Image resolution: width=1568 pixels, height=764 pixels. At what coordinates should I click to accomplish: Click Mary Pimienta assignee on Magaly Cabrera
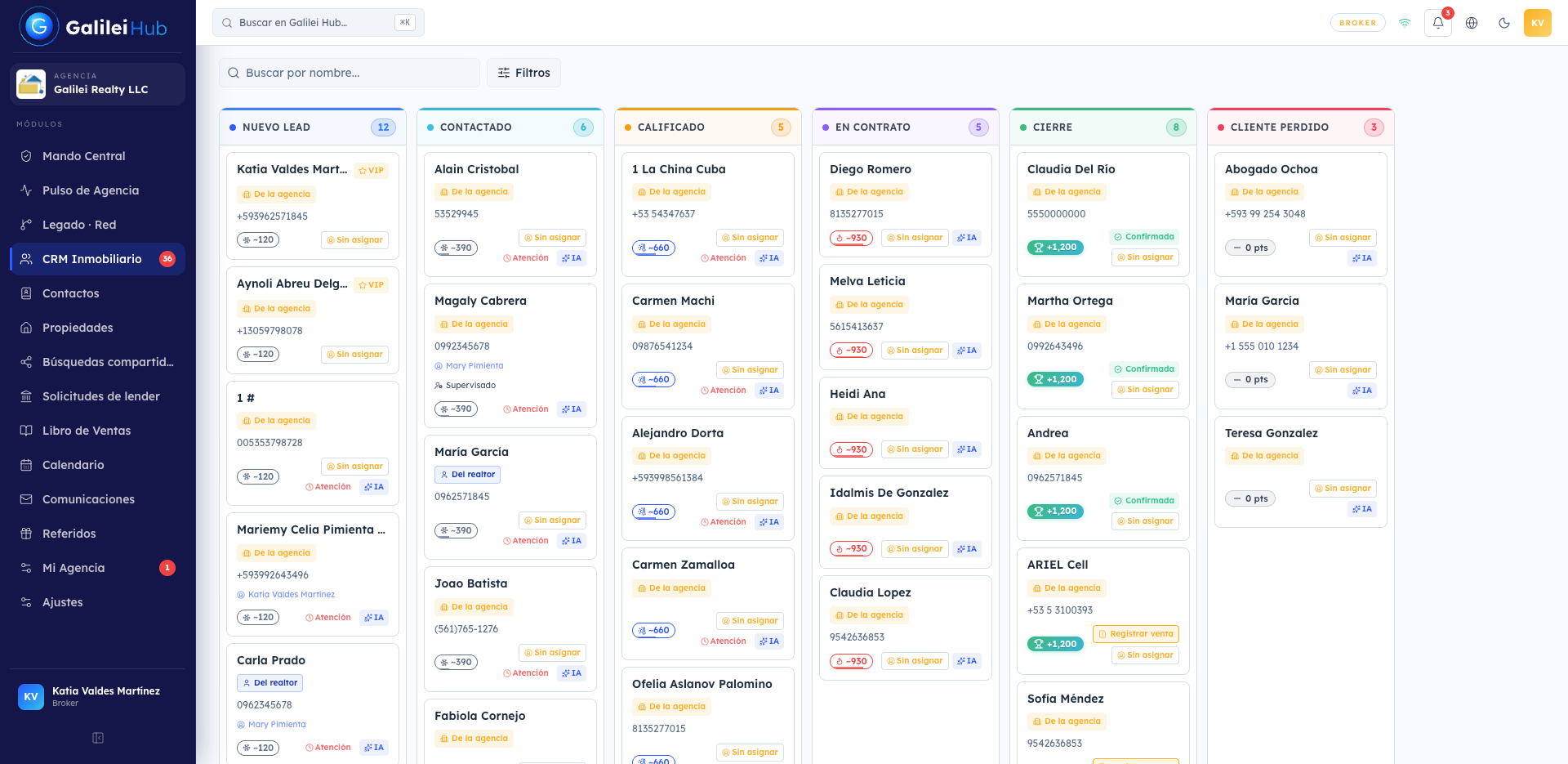click(x=469, y=366)
